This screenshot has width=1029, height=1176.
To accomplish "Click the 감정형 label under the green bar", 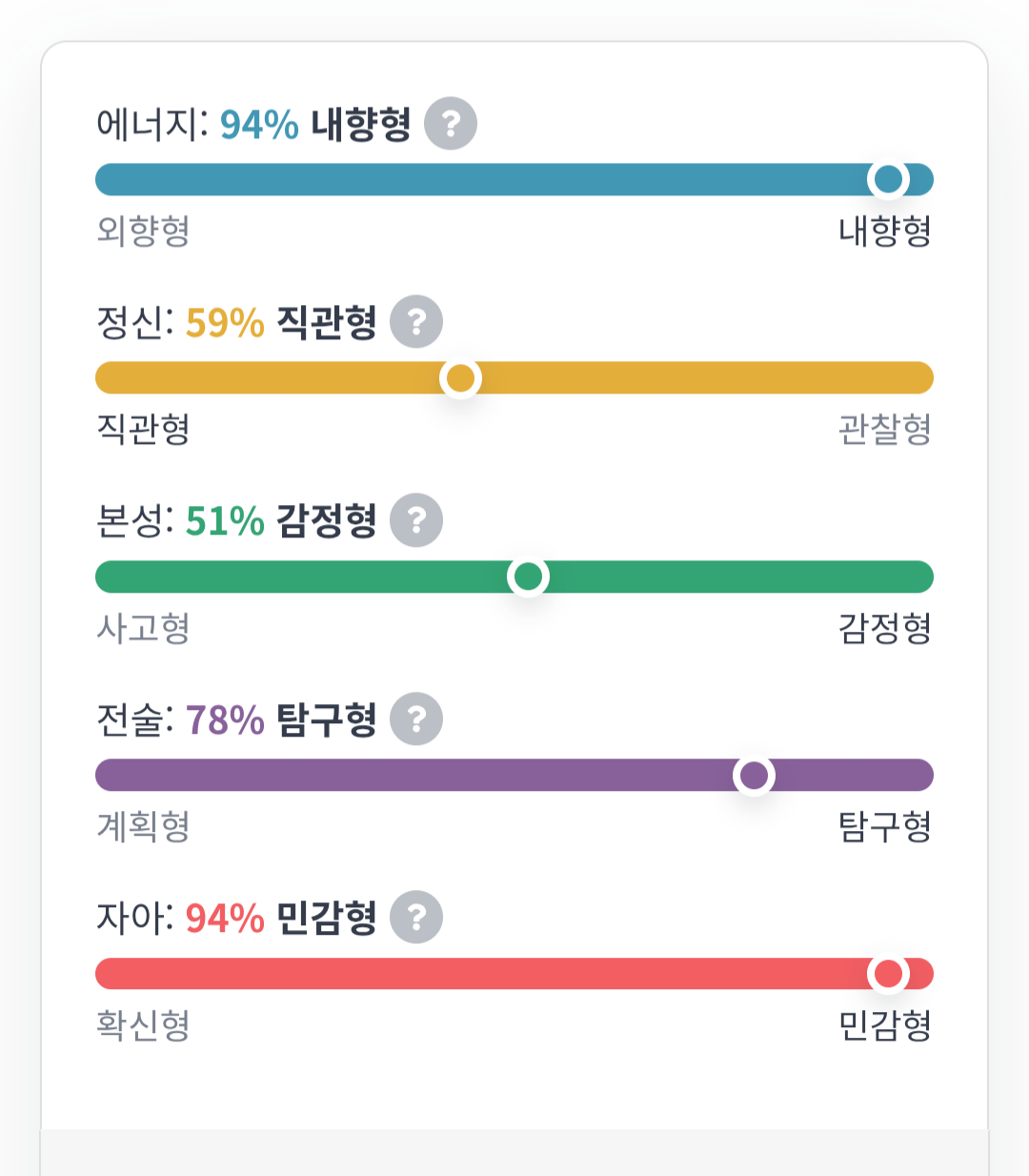I will 884,628.
